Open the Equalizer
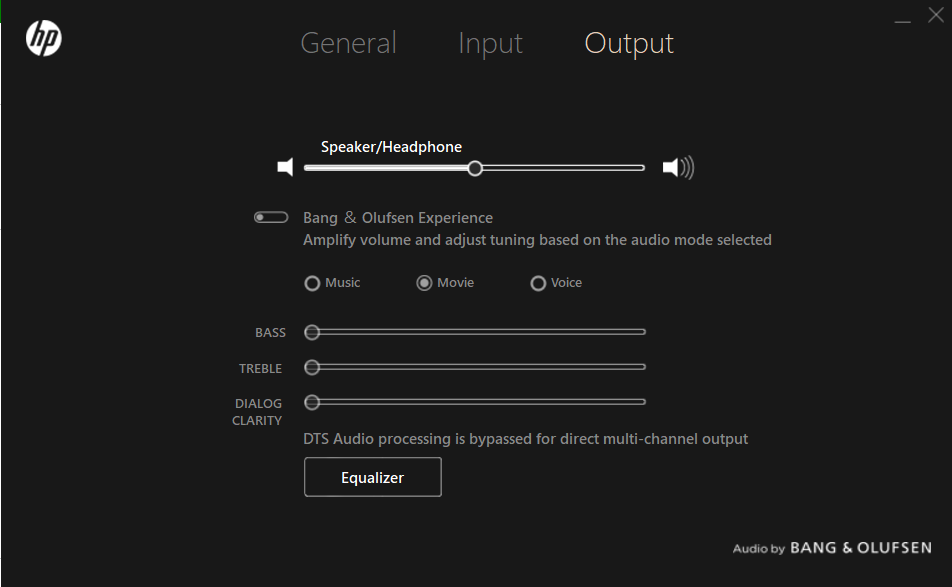The image size is (952, 587). point(373,477)
